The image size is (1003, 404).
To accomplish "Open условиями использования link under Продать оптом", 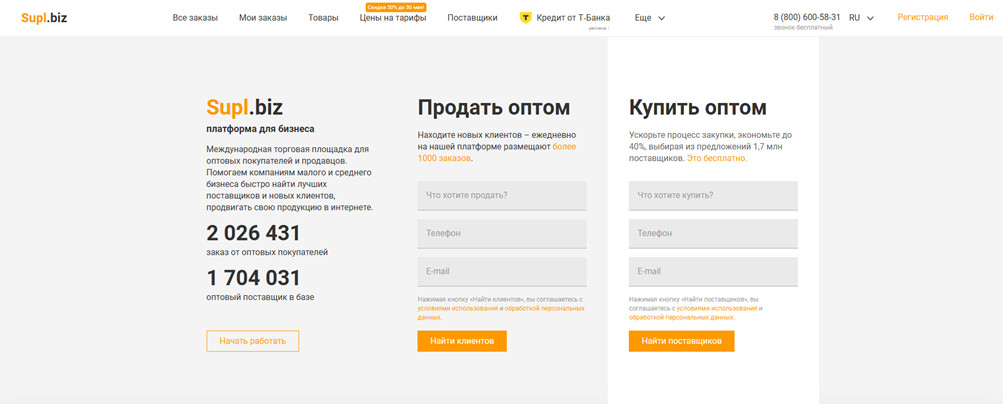I will coord(457,308).
